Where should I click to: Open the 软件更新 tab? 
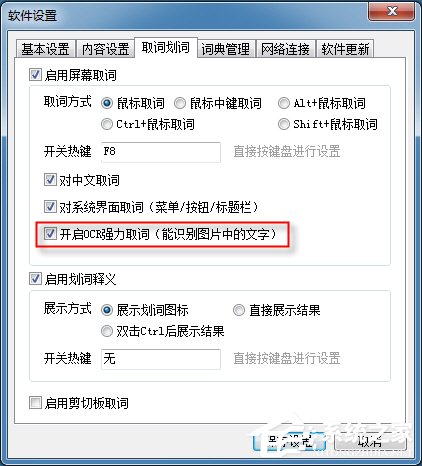345,49
